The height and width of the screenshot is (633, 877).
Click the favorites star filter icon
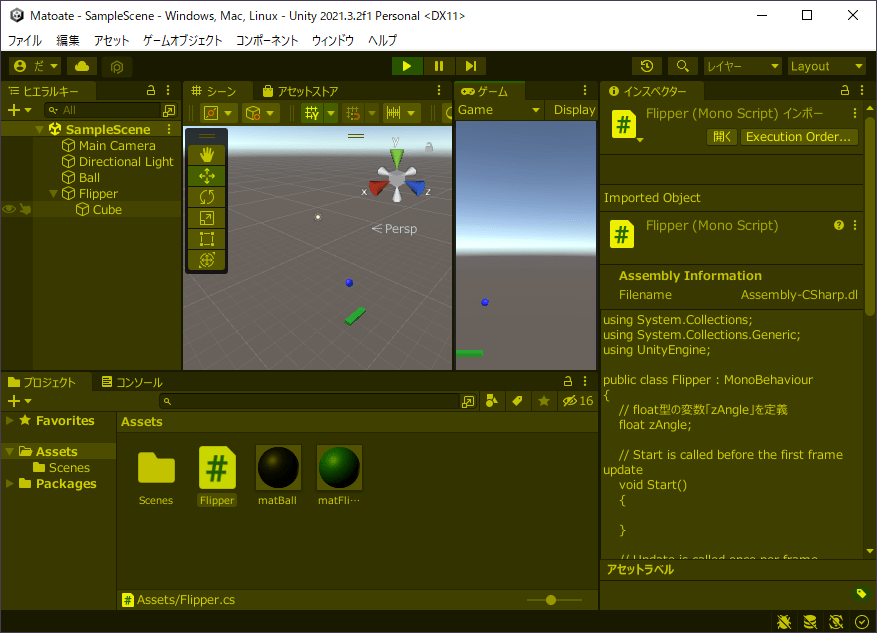544,401
